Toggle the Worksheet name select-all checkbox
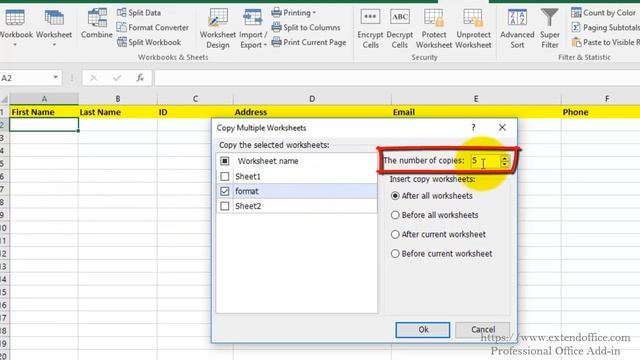Image resolution: width=640 pixels, height=360 pixels. [x=224, y=161]
